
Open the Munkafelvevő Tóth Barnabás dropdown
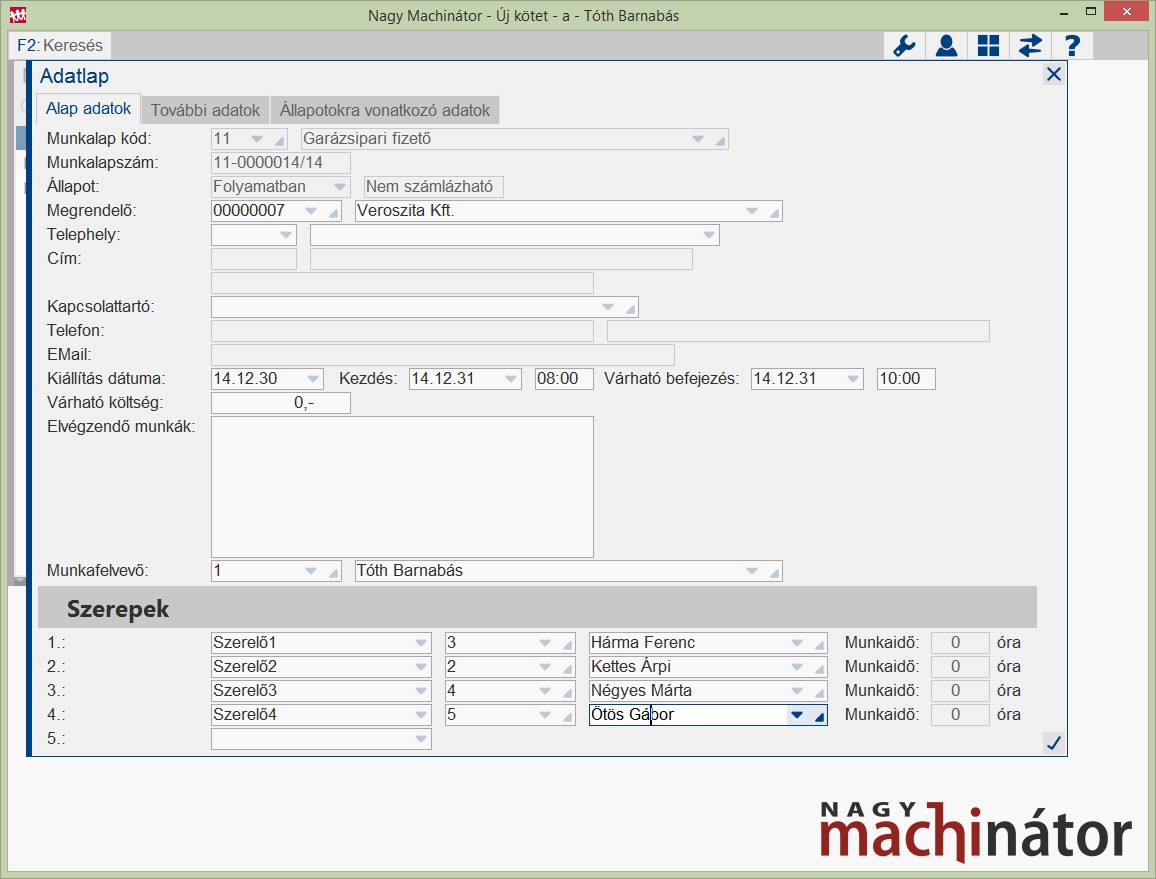tap(752, 571)
